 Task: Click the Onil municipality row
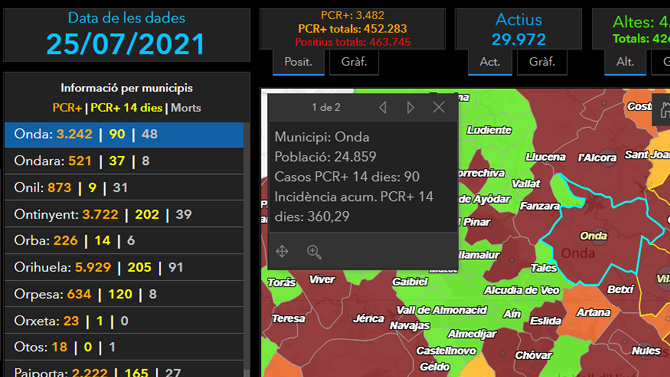pyautogui.click(x=124, y=188)
